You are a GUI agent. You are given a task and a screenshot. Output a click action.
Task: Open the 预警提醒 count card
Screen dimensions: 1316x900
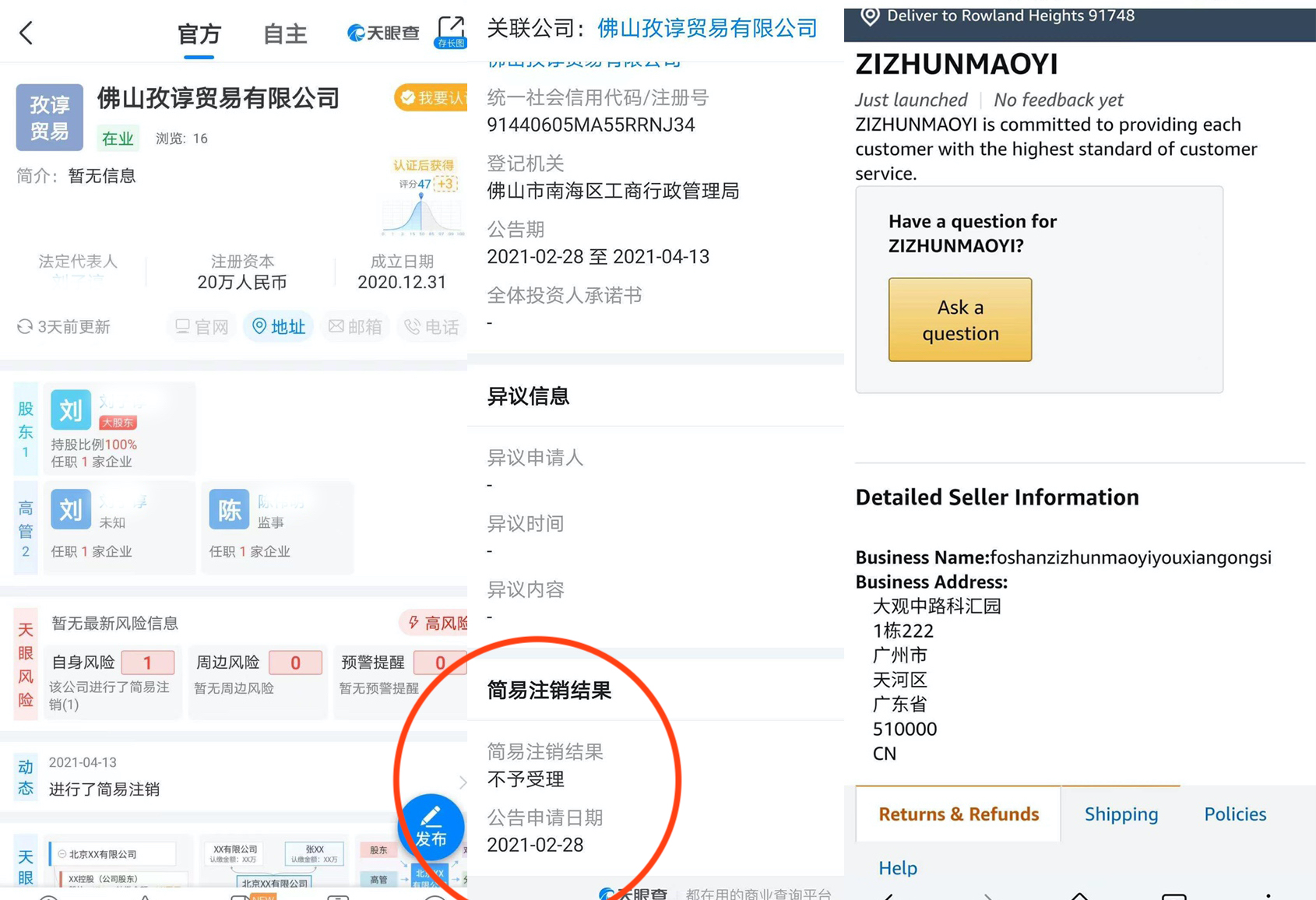(401, 681)
